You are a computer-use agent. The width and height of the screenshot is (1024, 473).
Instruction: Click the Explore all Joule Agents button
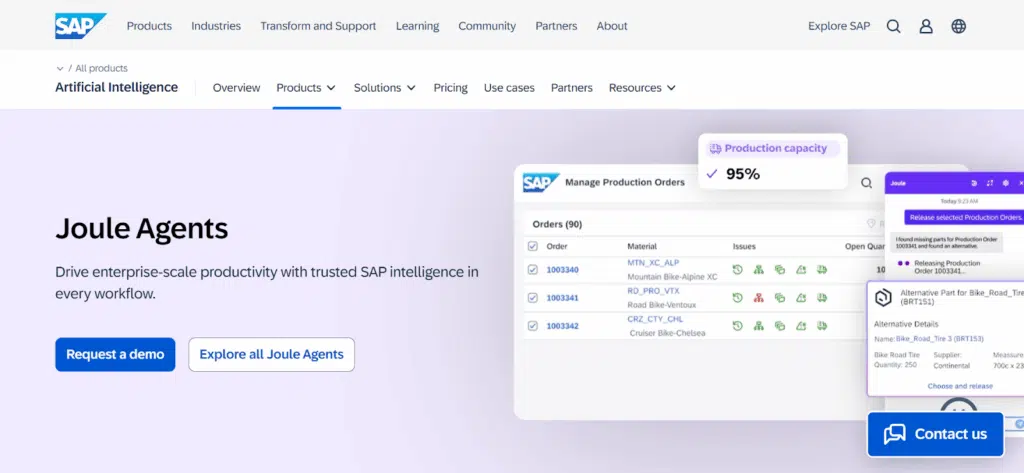point(271,354)
